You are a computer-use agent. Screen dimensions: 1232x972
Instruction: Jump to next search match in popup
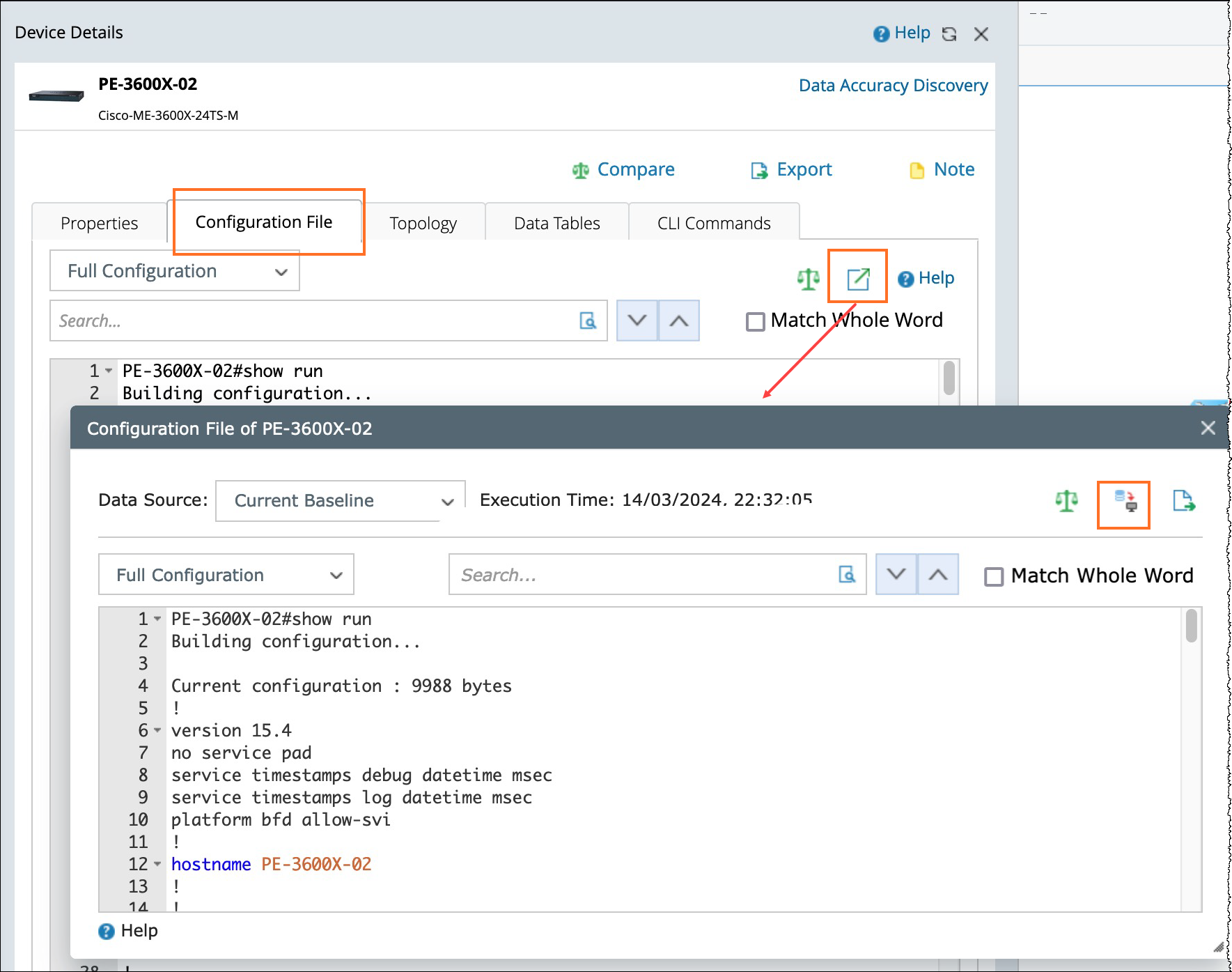point(896,575)
